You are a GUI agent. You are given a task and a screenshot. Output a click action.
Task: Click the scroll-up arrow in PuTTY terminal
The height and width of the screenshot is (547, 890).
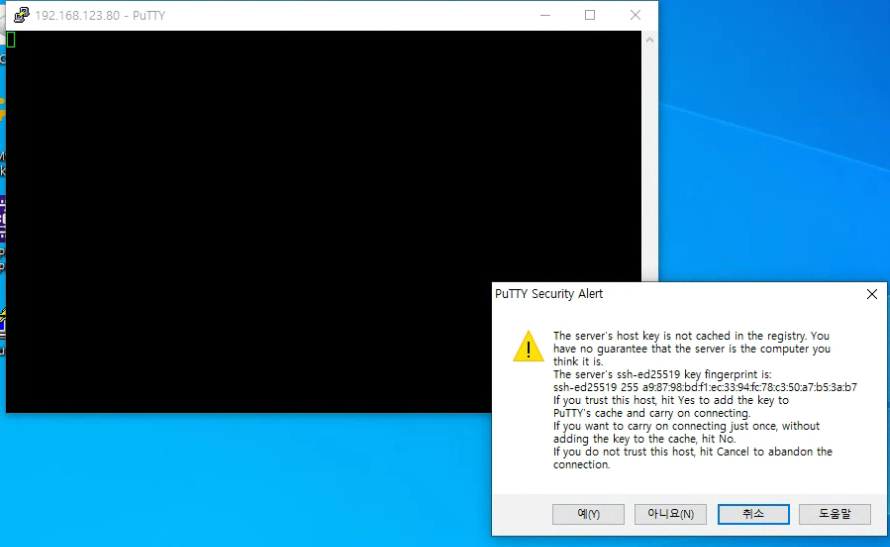coord(649,40)
